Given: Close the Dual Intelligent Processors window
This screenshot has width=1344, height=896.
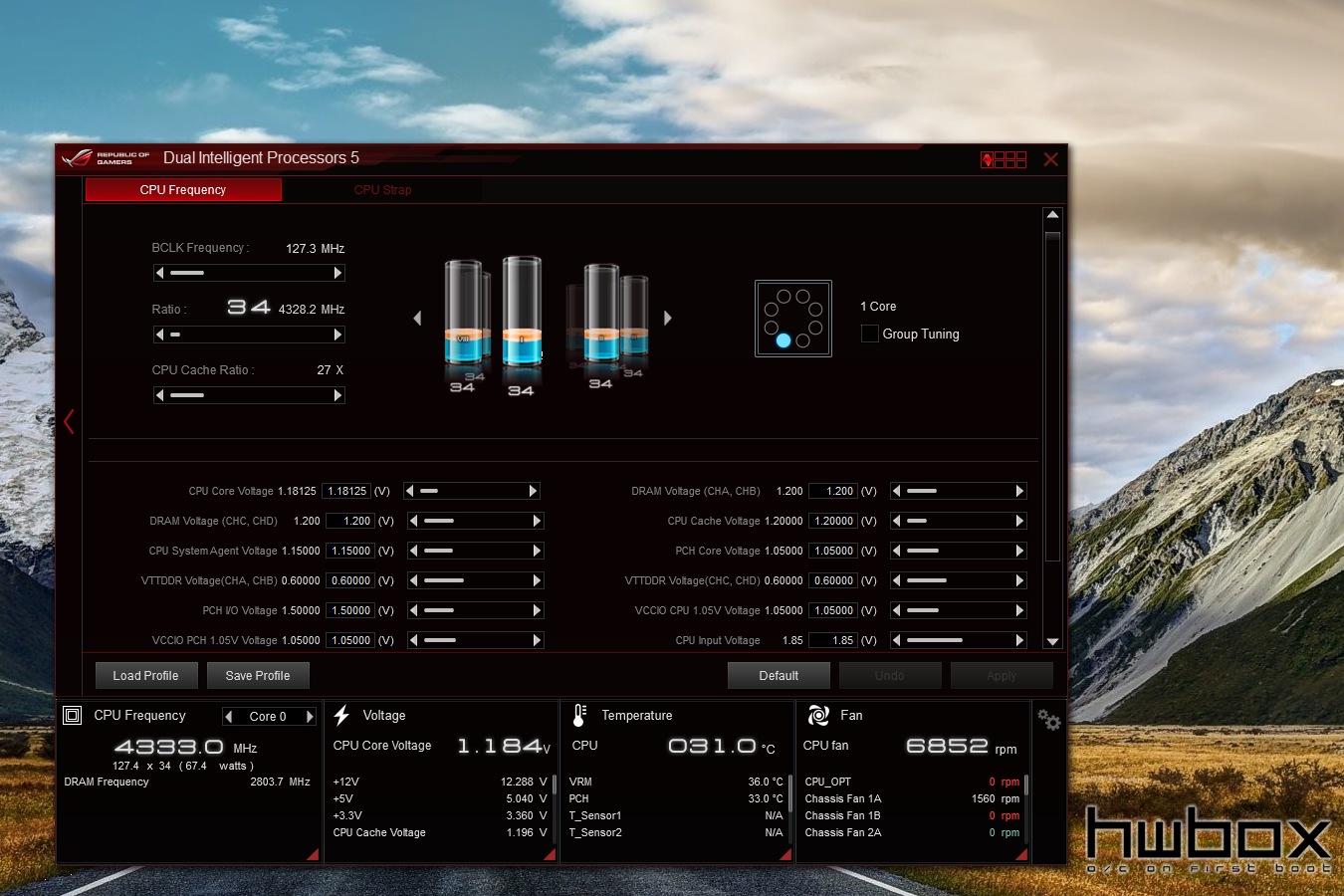Looking at the screenshot, I should (x=1050, y=159).
